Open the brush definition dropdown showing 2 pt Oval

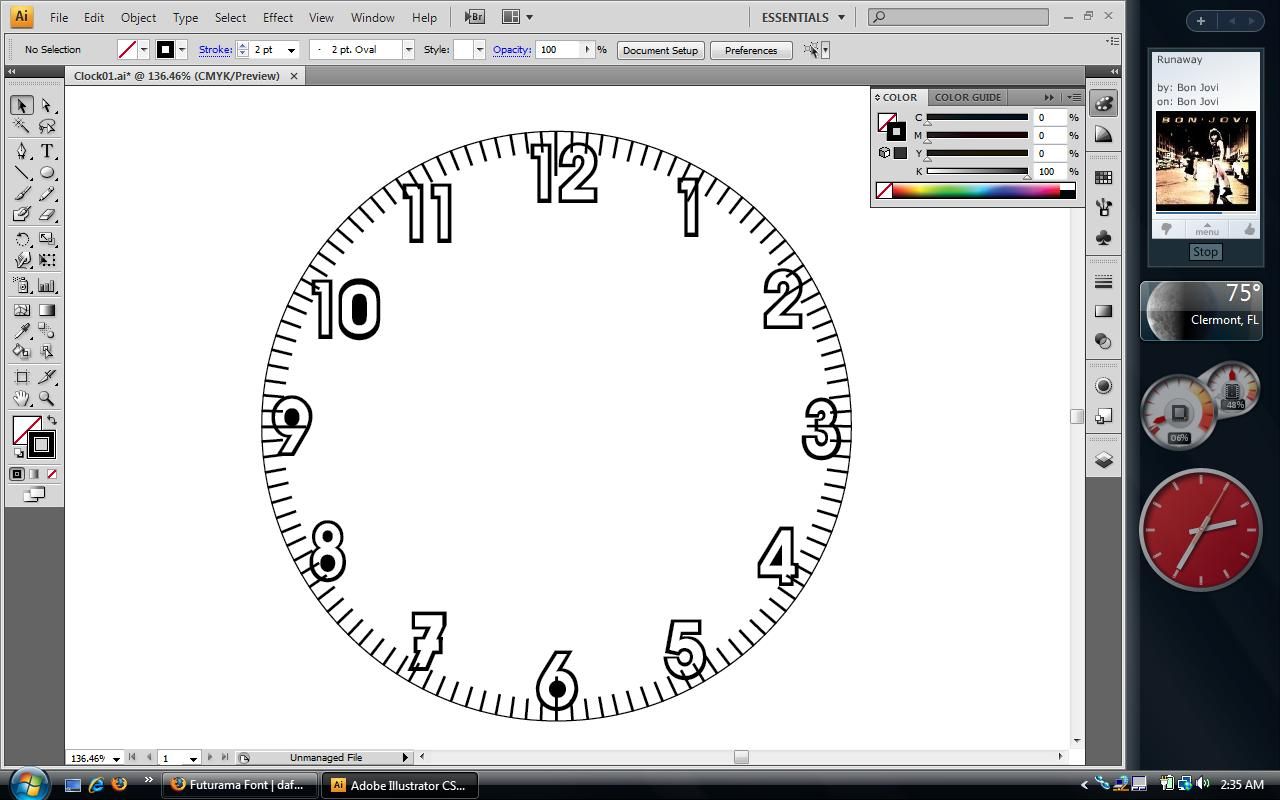point(407,49)
